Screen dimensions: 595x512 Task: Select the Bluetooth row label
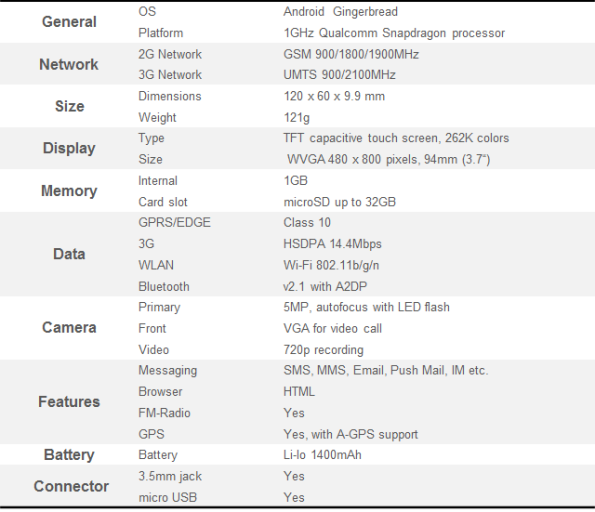(x=164, y=287)
